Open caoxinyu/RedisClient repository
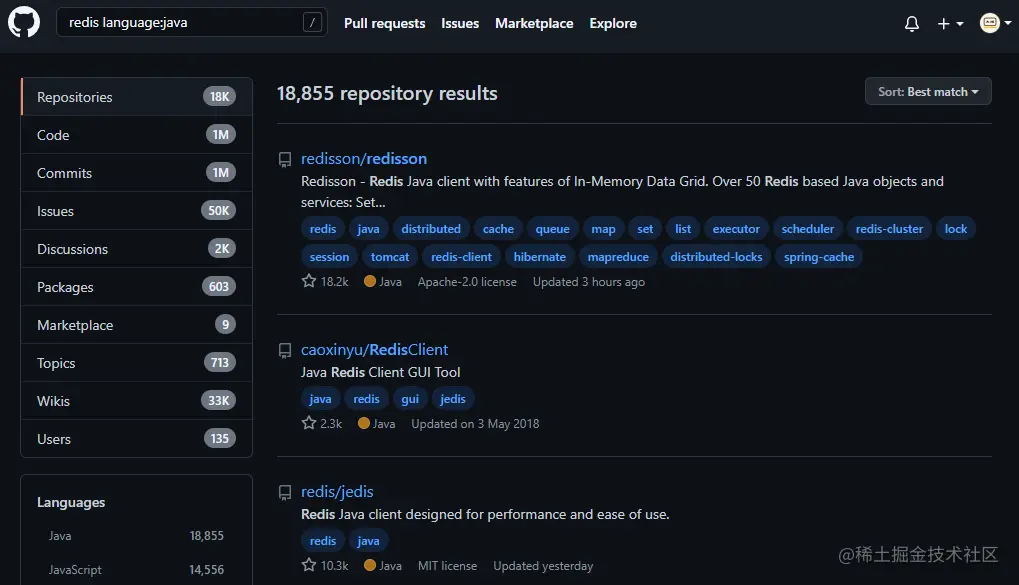The width and height of the screenshot is (1019, 585). [374, 350]
